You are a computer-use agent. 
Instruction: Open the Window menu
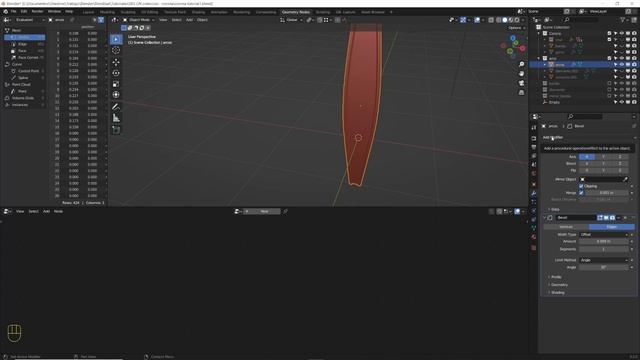tap(54, 11)
